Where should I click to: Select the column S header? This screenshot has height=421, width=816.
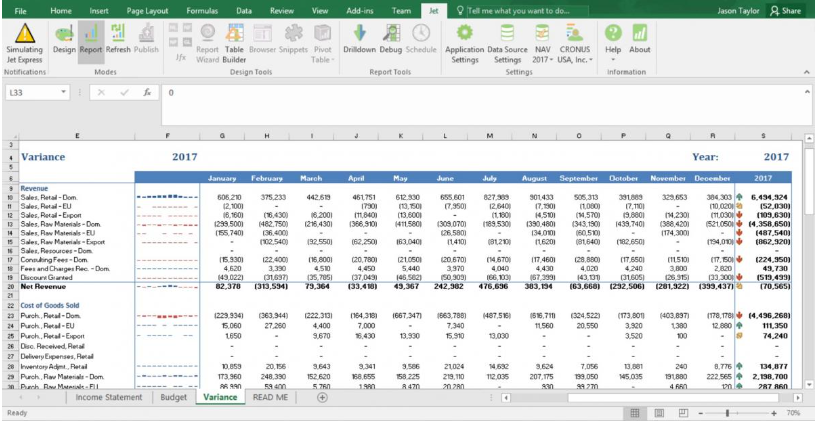[763, 136]
